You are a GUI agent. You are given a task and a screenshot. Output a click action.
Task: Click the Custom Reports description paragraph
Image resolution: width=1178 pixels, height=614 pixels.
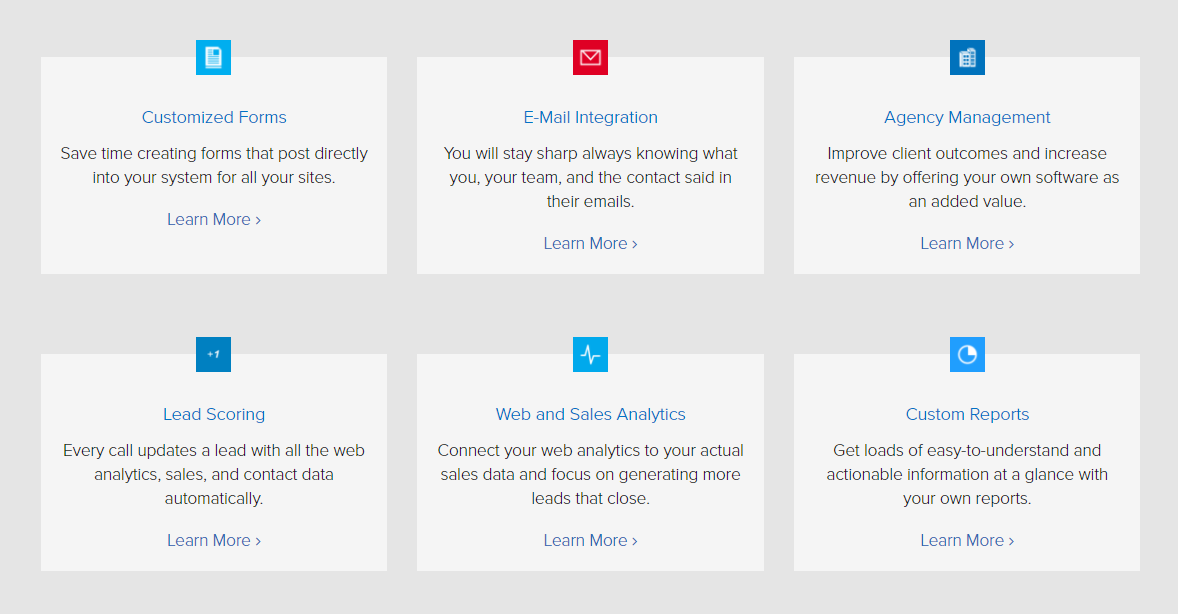tap(967, 474)
